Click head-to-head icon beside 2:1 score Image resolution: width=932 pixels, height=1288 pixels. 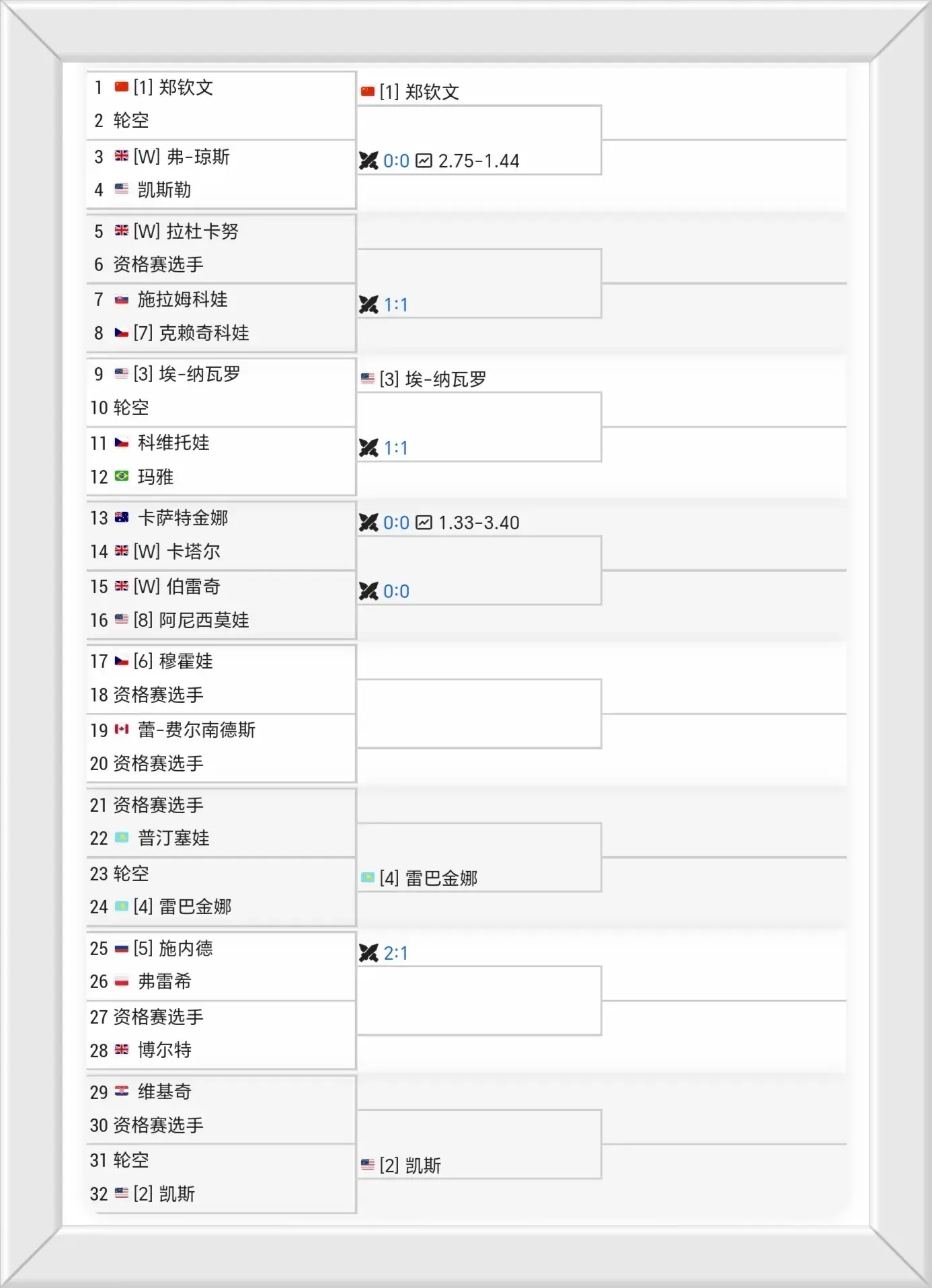coord(368,953)
